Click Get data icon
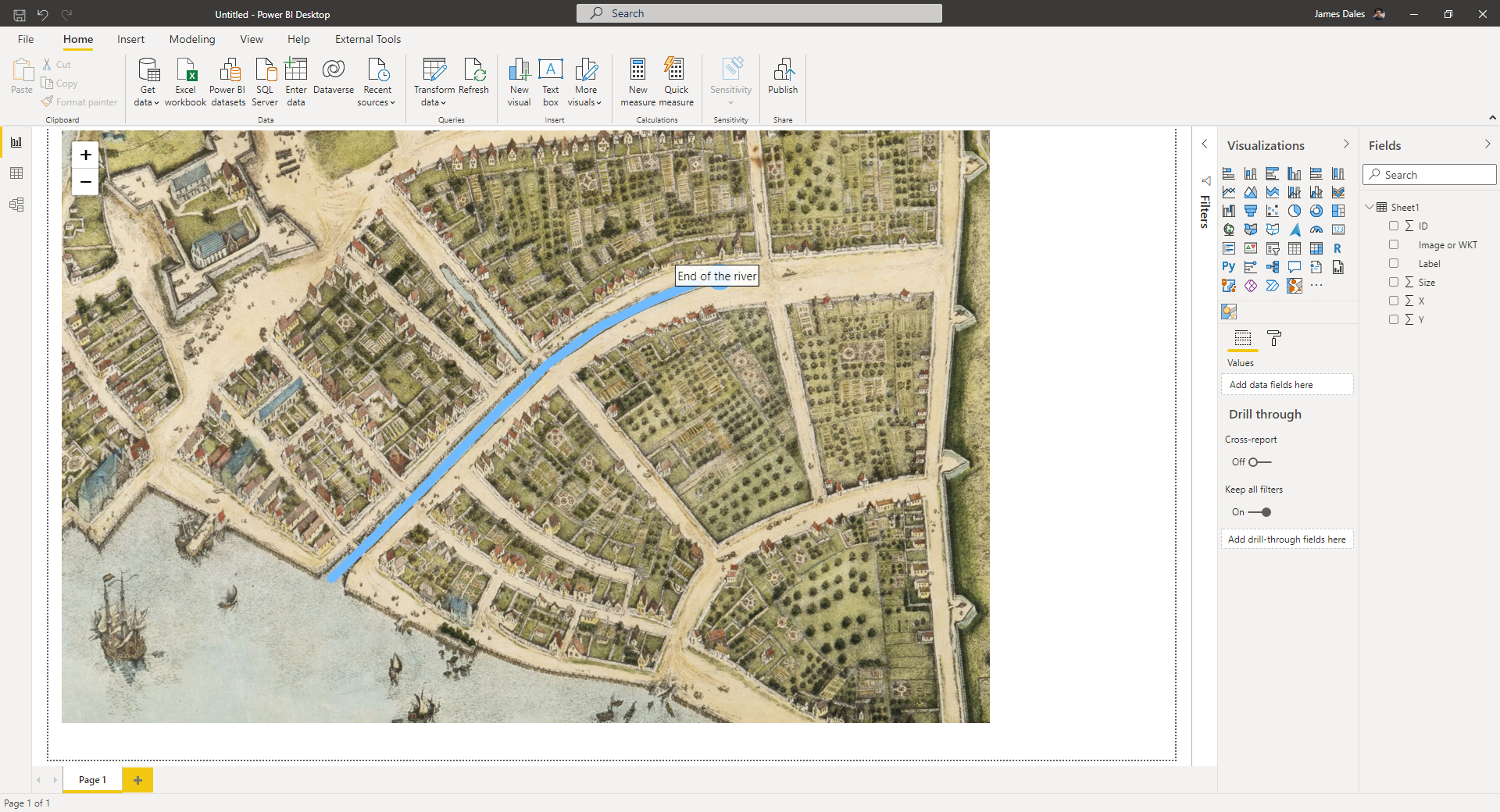This screenshot has height=812, width=1500. tap(148, 69)
